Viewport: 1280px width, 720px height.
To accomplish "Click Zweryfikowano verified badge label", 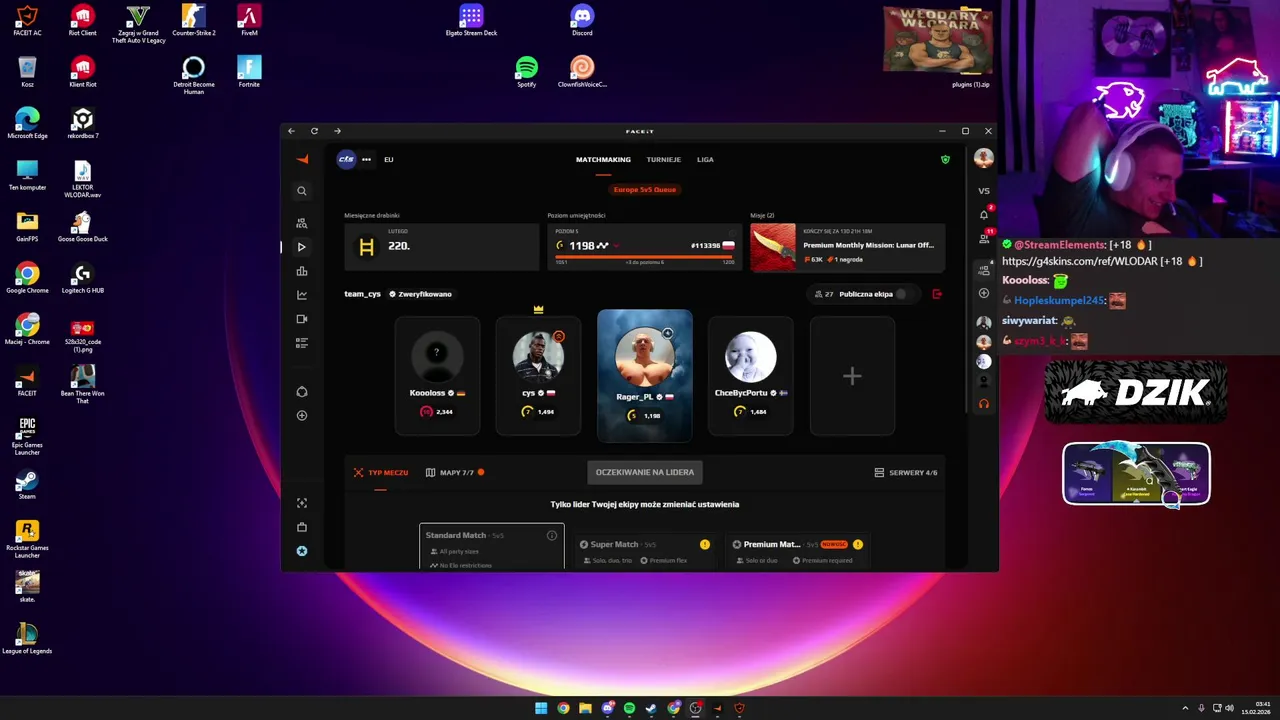I will click(420, 294).
